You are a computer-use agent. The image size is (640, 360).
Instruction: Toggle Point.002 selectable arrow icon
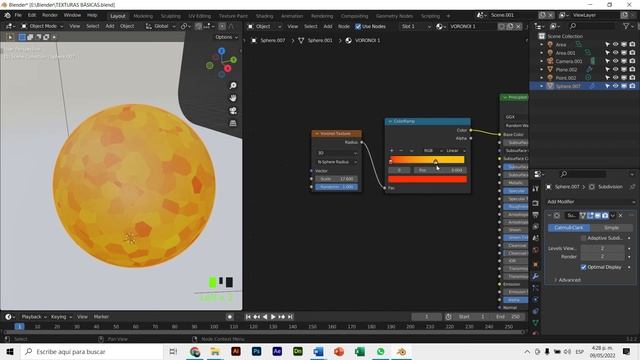[x=607, y=78]
